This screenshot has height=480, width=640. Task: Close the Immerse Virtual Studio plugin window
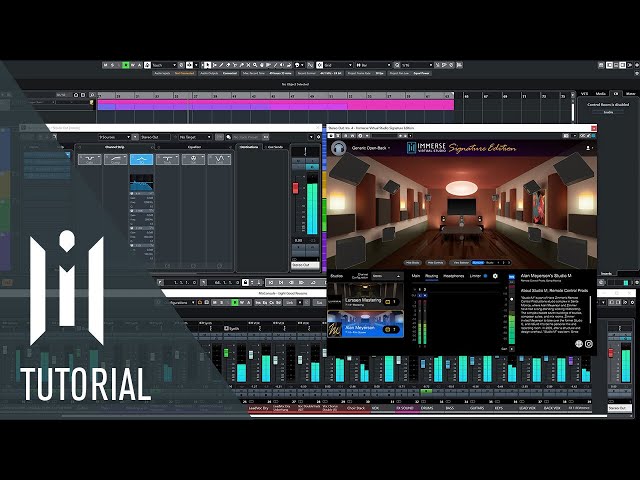click(x=593, y=128)
